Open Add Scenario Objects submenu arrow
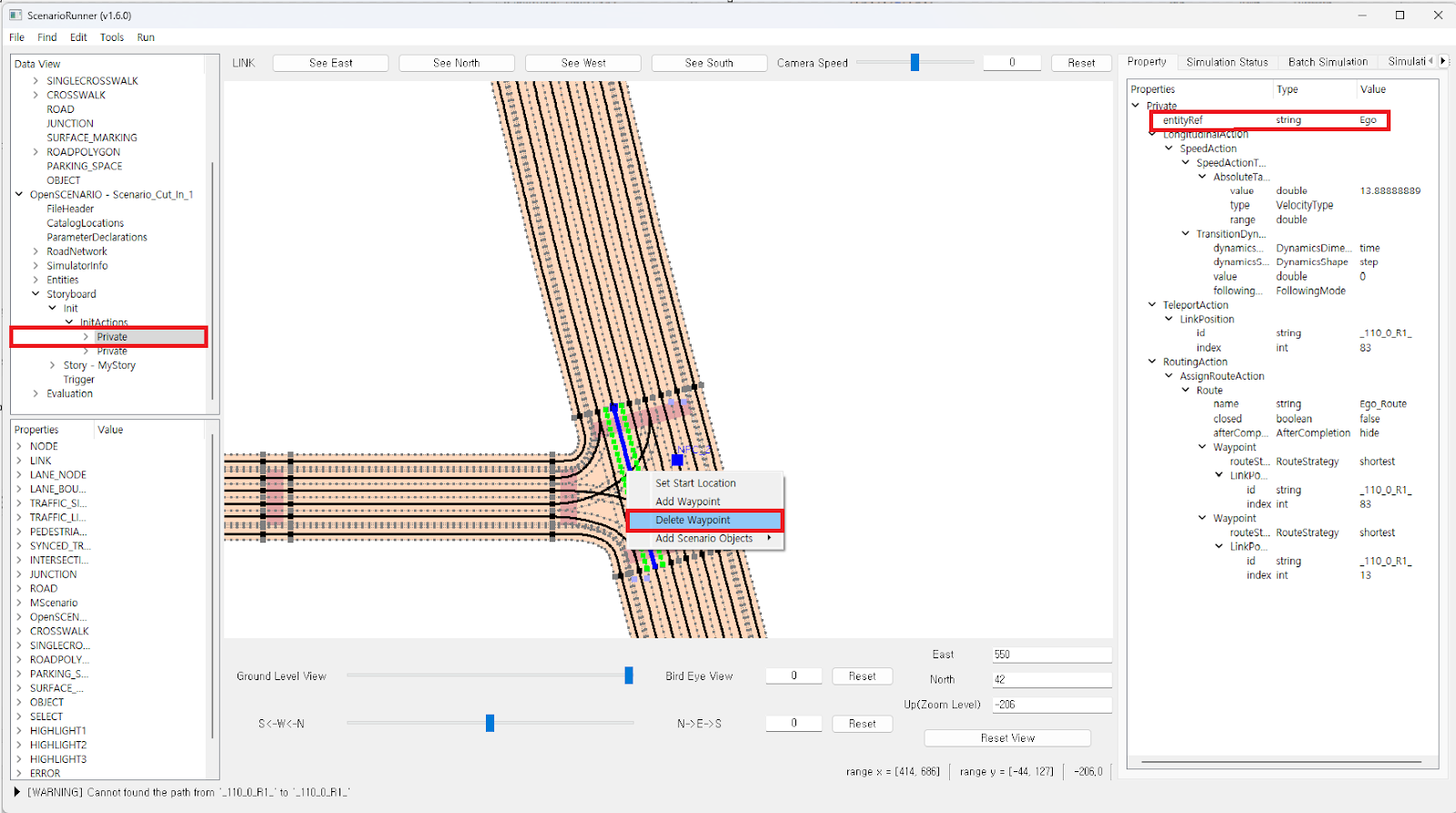Viewport: 1456px width, 813px height. point(769,538)
